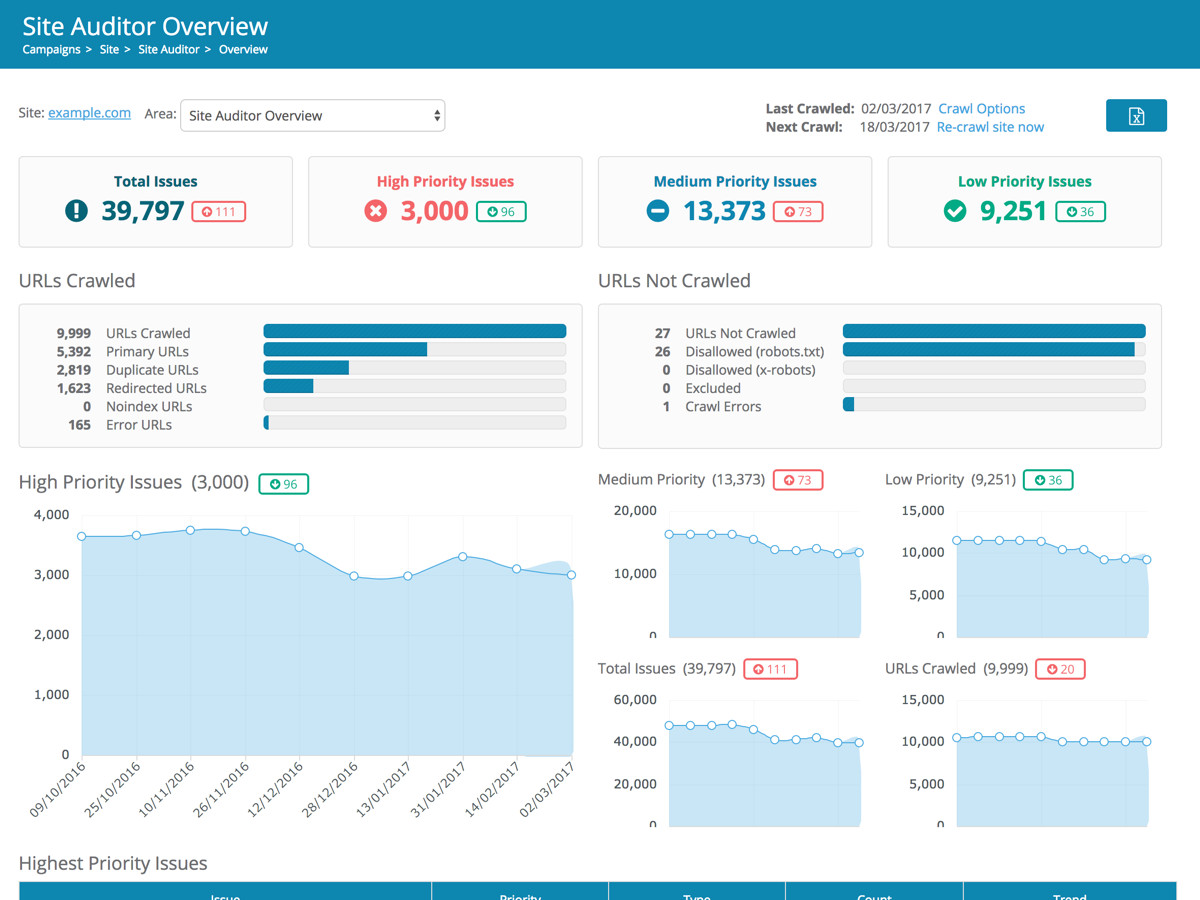1200x900 pixels.
Task: Click the High Priority Issues red X icon
Action: (x=375, y=211)
